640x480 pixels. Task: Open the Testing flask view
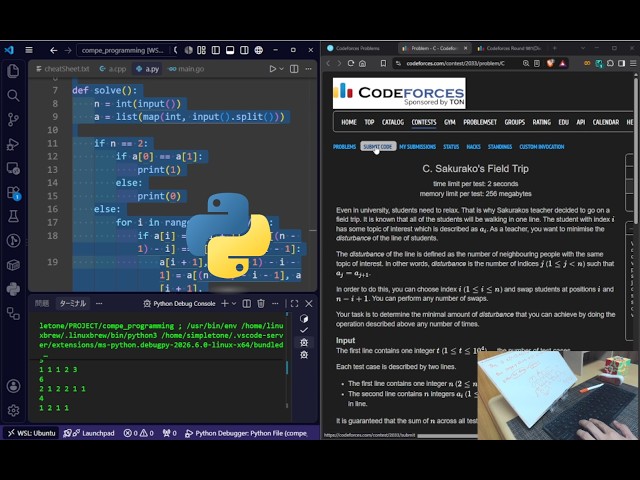(13, 216)
